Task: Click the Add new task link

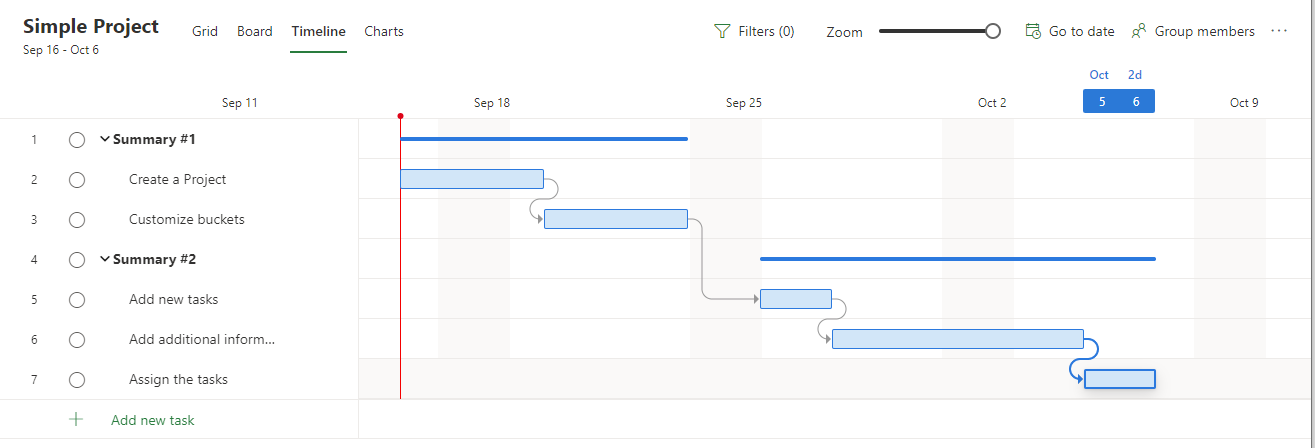Action: pyautogui.click(x=153, y=420)
